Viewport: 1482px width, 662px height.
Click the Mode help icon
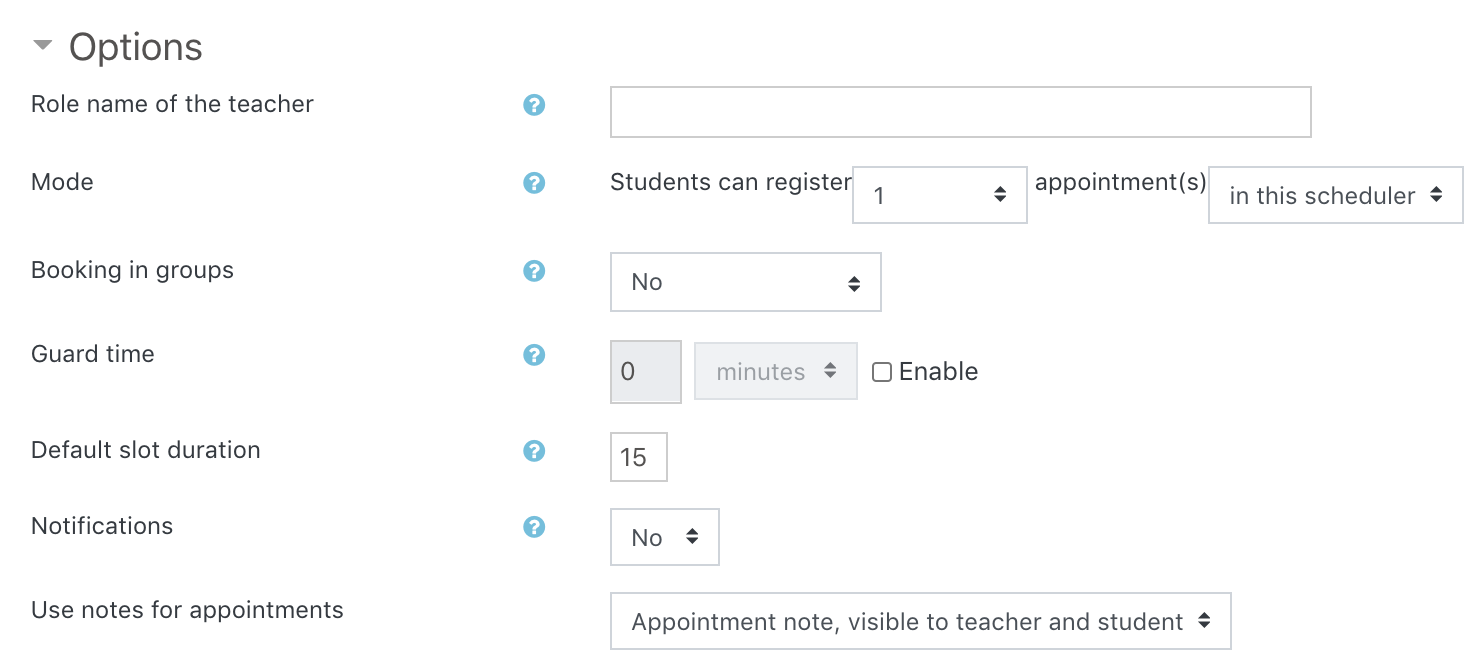(x=534, y=183)
